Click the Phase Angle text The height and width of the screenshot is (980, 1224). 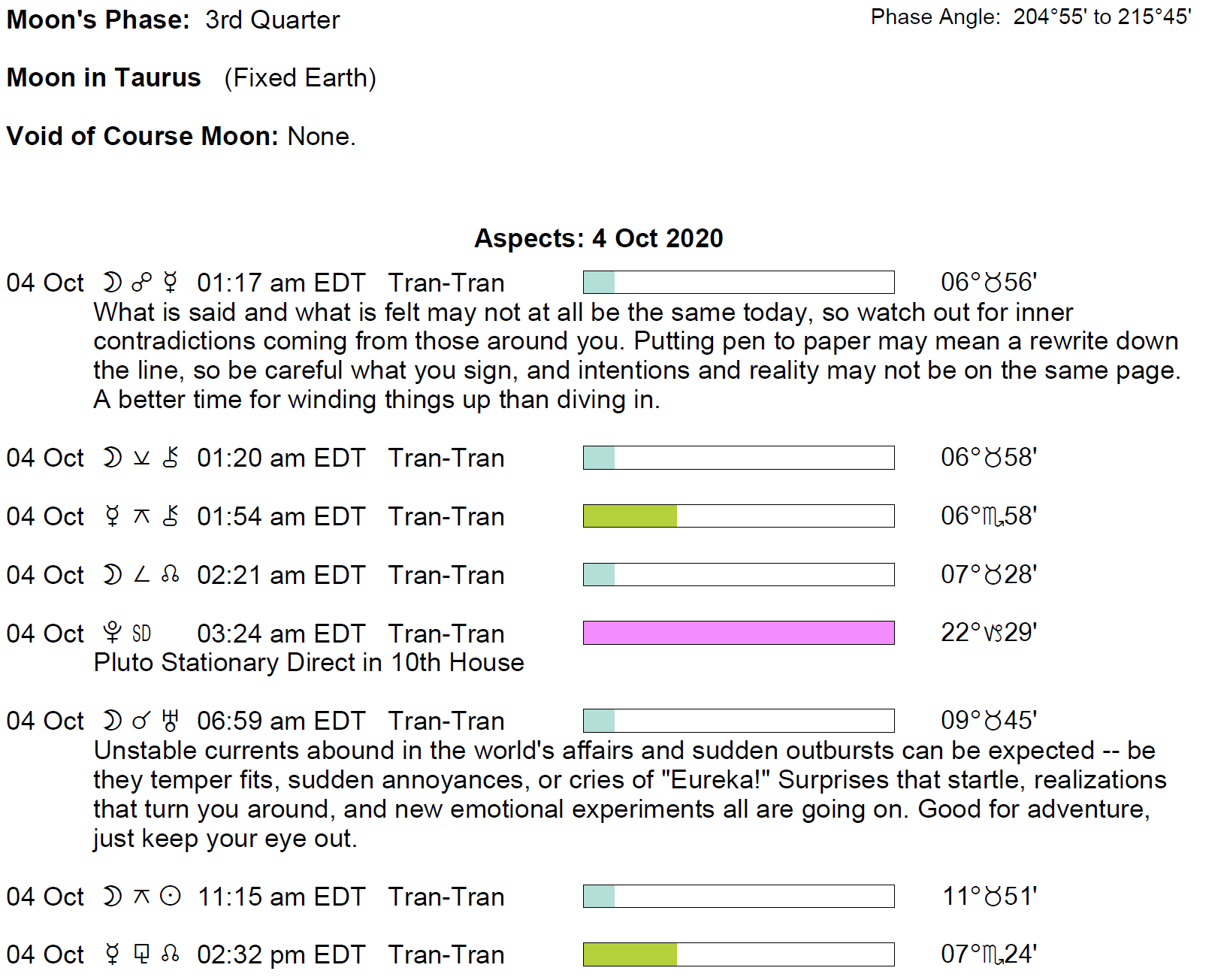click(x=1030, y=17)
